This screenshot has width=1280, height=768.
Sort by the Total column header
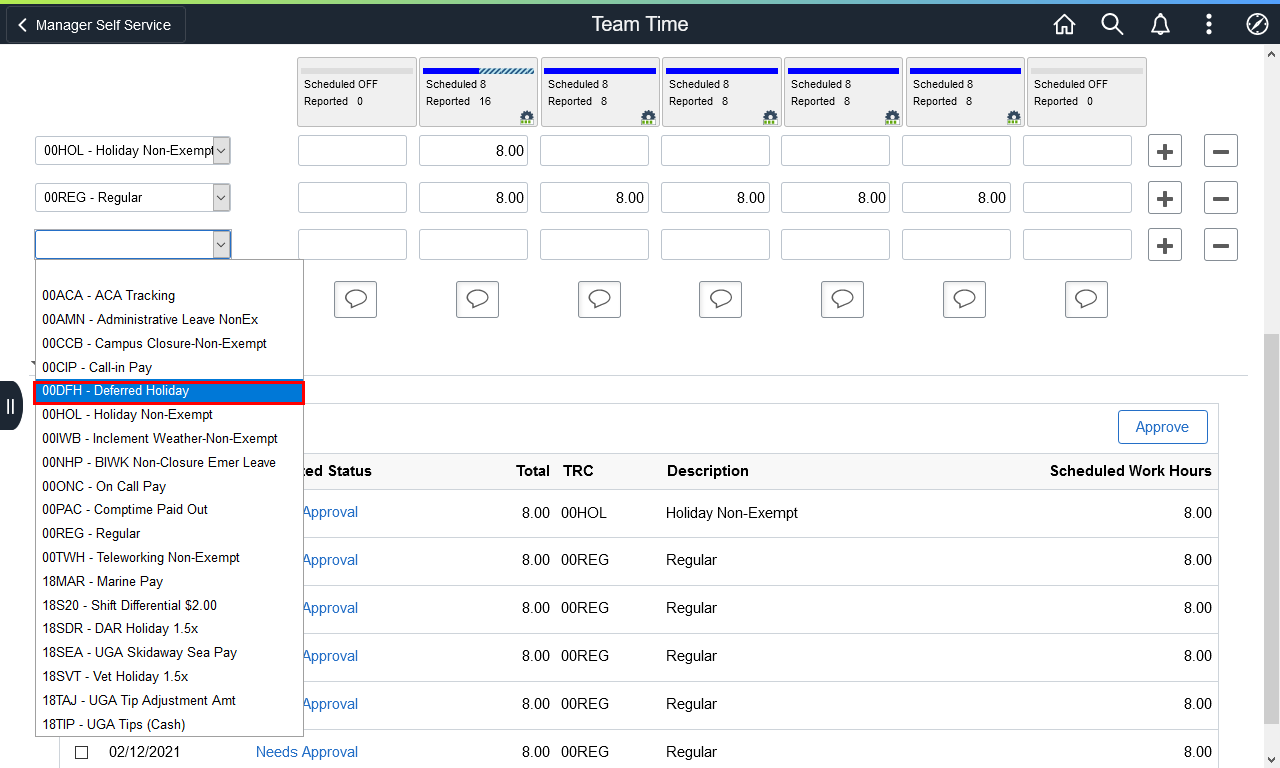tap(533, 471)
